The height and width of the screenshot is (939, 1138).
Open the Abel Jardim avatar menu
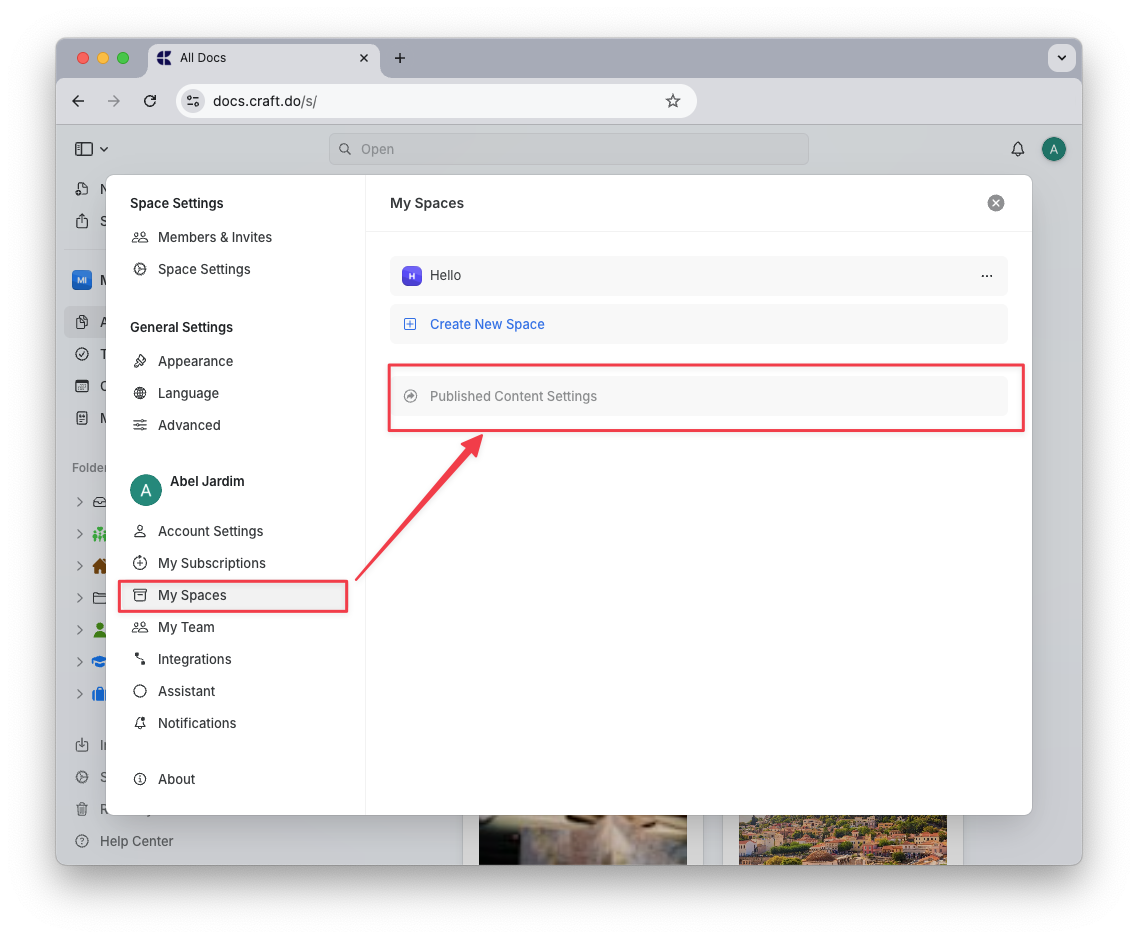[146, 490]
